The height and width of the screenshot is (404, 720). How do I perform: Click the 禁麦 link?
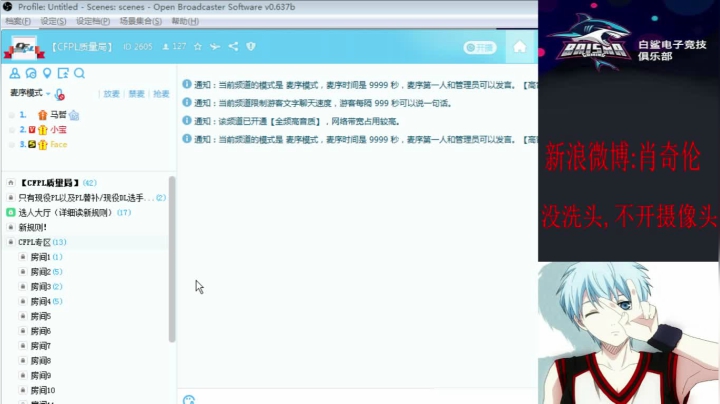[x=136, y=94]
